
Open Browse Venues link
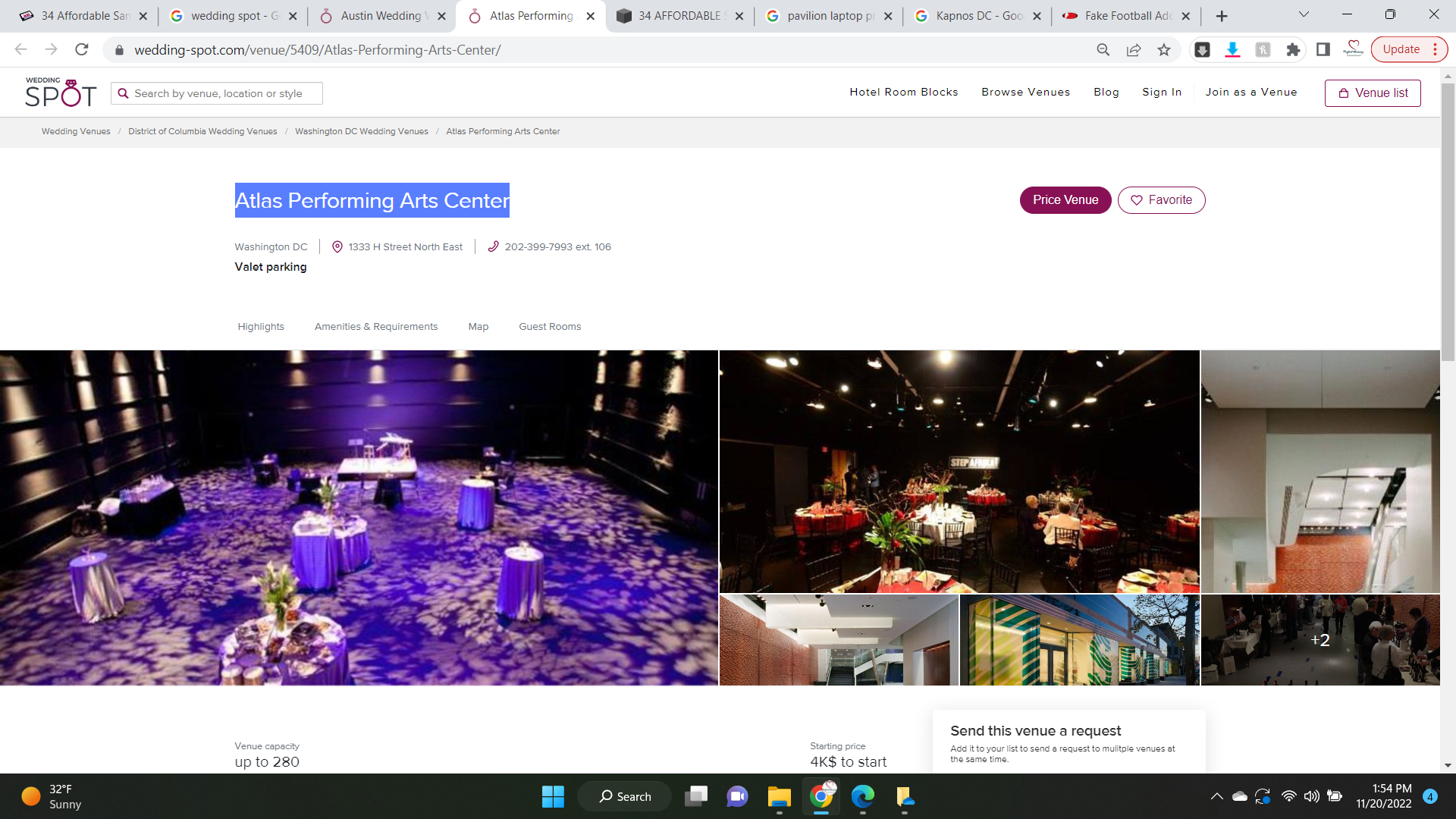coord(1025,93)
